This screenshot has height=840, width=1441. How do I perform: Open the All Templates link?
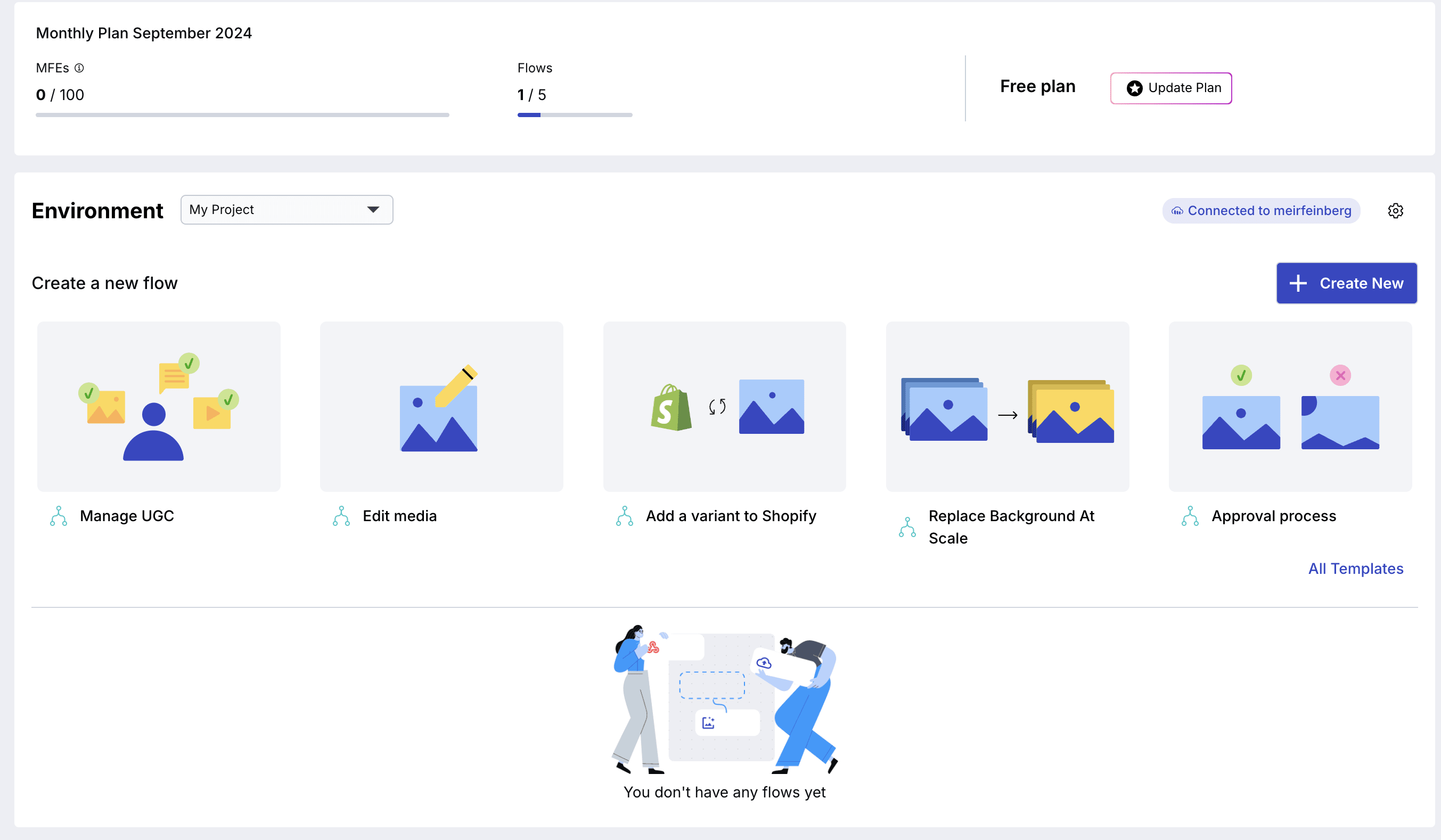pos(1355,569)
